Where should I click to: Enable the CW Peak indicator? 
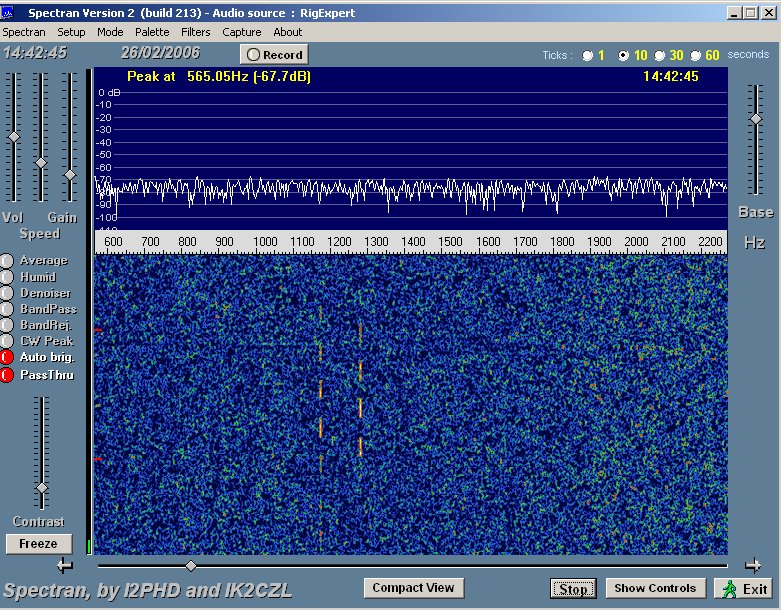pos(7,341)
